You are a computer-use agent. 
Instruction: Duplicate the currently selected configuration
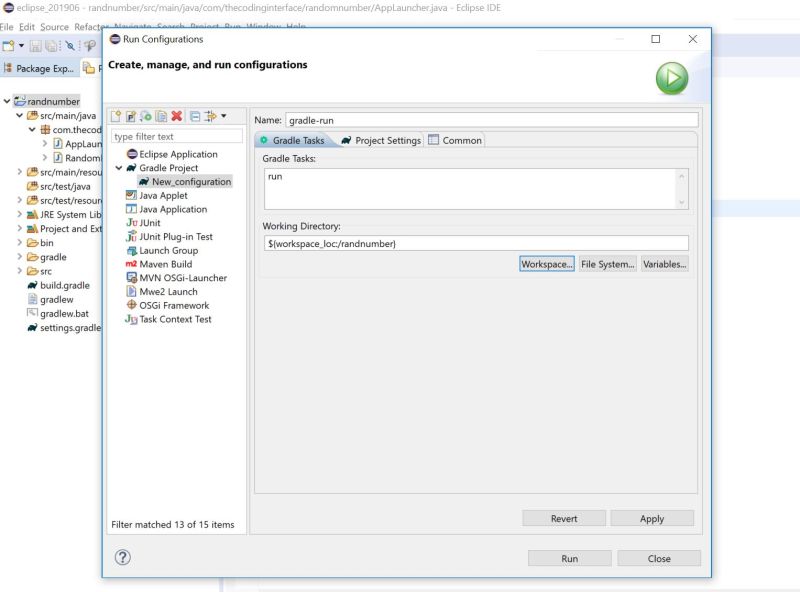point(160,117)
